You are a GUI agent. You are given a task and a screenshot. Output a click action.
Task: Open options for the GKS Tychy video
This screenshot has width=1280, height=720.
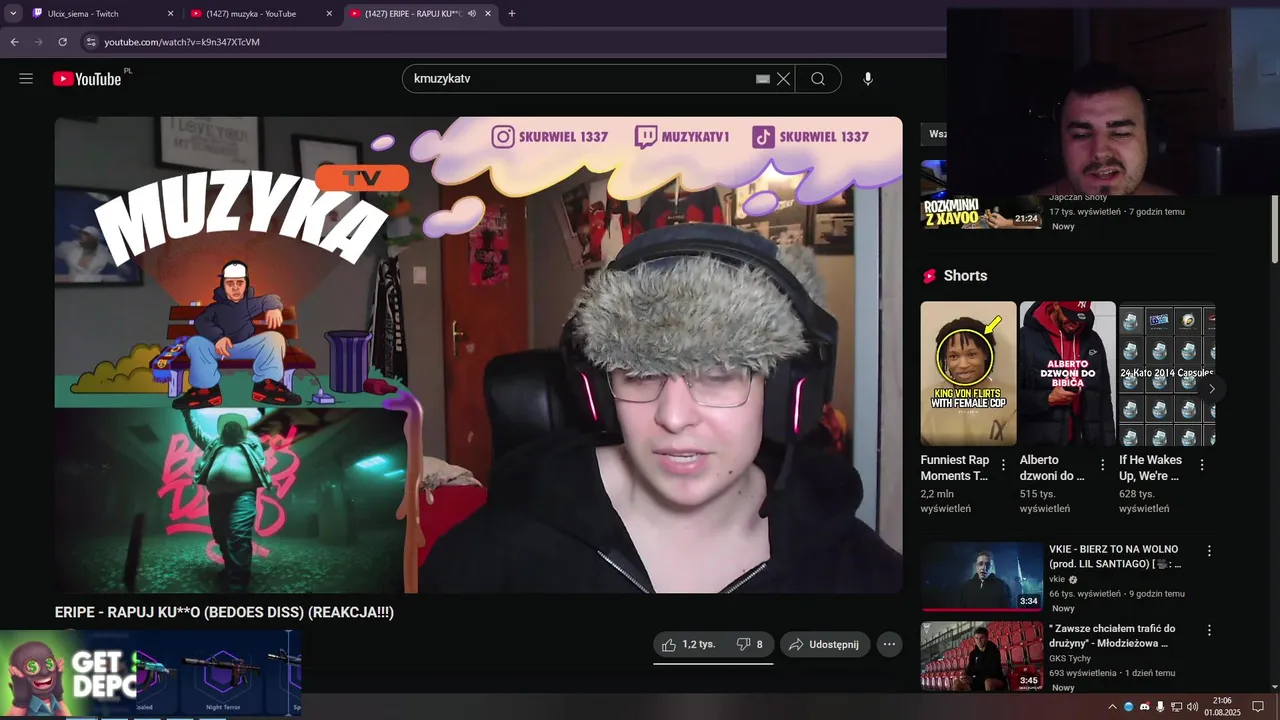pyautogui.click(x=1209, y=631)
